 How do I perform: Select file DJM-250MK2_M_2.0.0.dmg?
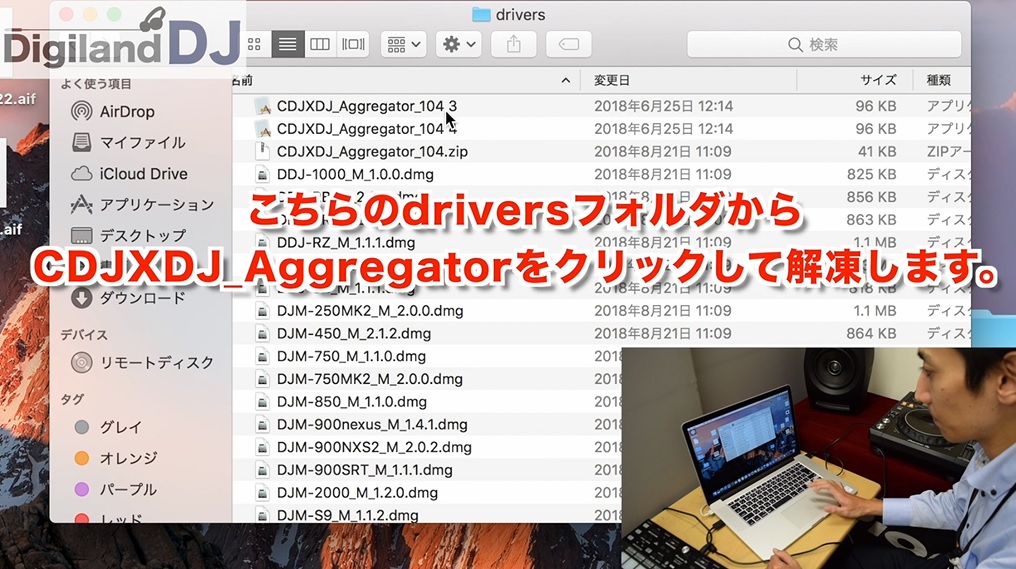pyautogui.click(x=370, y=310)
